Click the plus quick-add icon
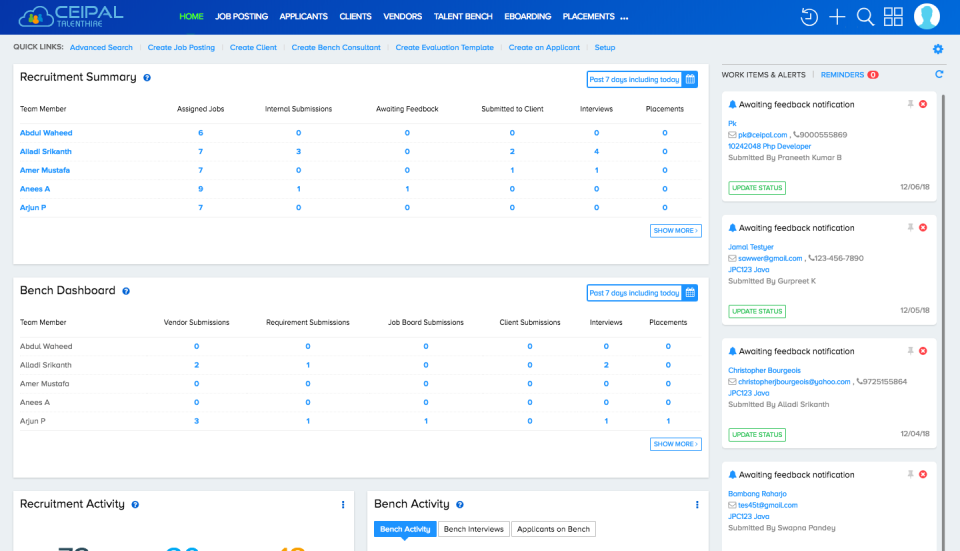The height and width of the screenshot is (551, 960). click(x=838, y=17)
